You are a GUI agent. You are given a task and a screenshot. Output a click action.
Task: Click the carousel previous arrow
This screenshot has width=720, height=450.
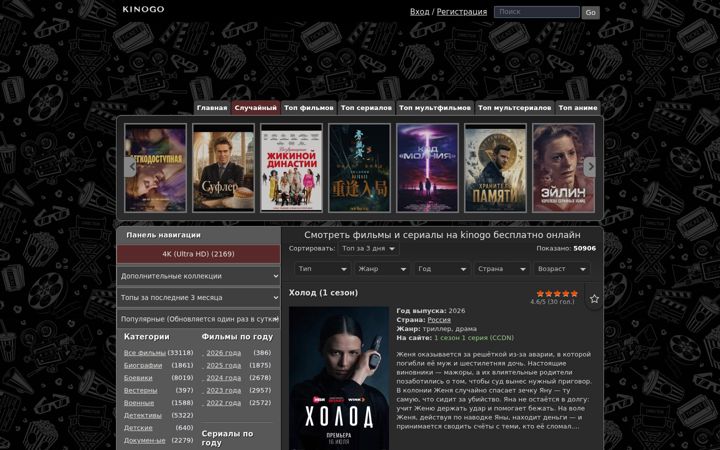click(130, 167)
